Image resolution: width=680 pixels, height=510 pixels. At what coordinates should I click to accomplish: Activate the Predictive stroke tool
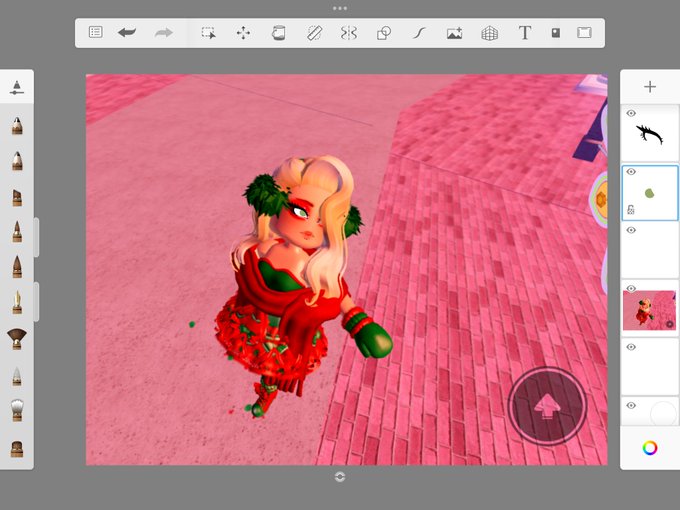point(419,33)
